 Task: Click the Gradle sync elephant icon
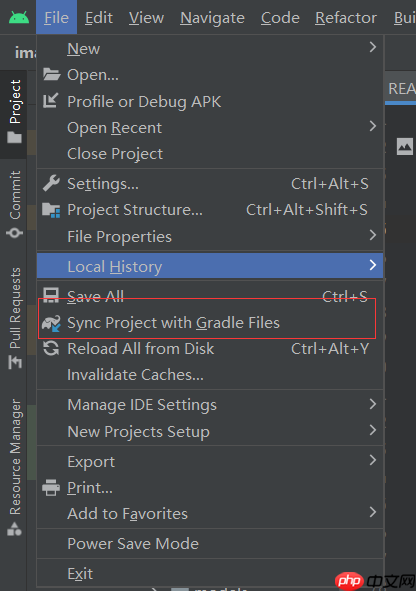tap(51, 323)
